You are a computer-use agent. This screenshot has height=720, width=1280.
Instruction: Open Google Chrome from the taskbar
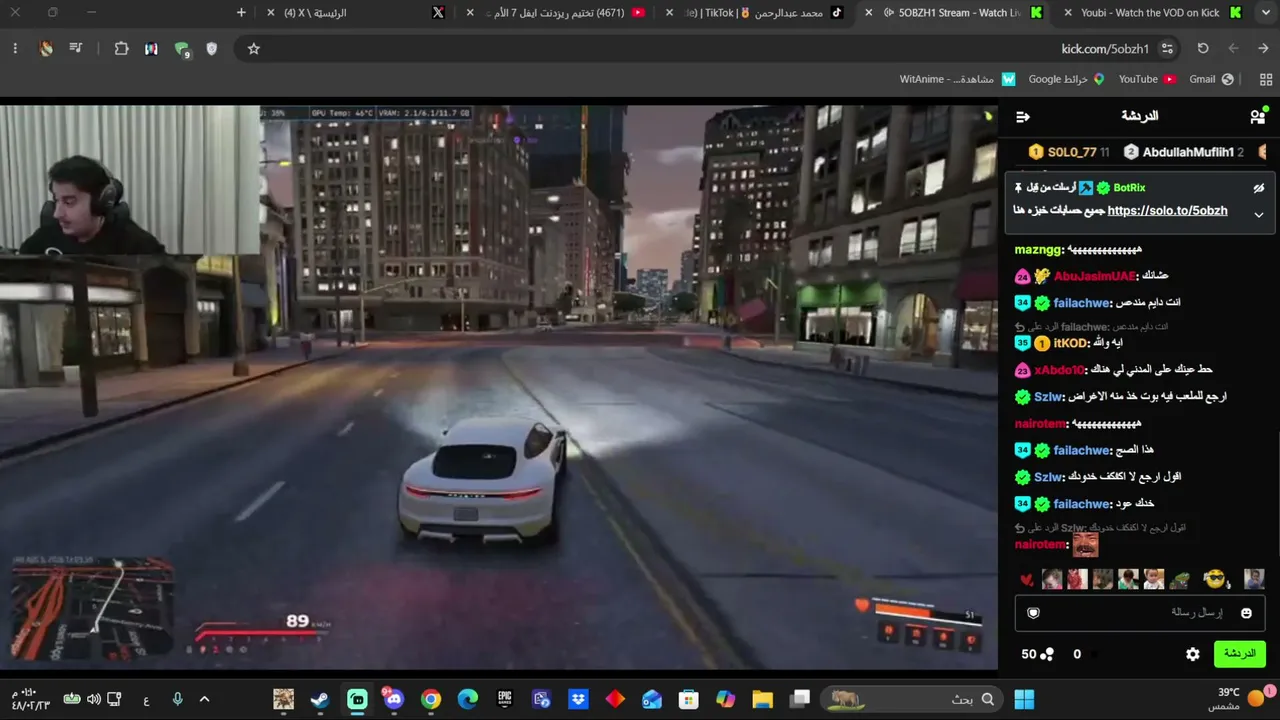coord(431,699)
